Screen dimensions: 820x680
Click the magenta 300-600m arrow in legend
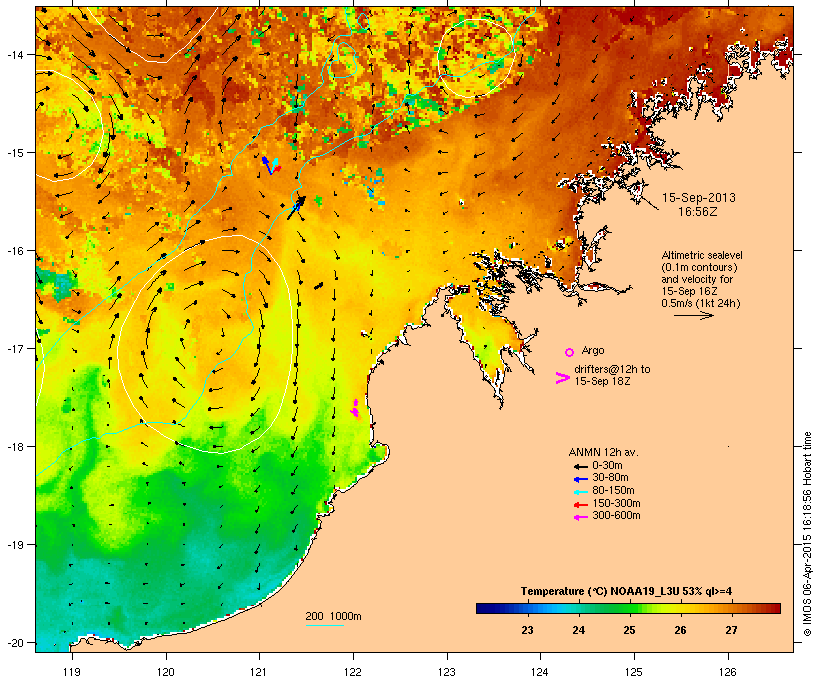[580, 517]
